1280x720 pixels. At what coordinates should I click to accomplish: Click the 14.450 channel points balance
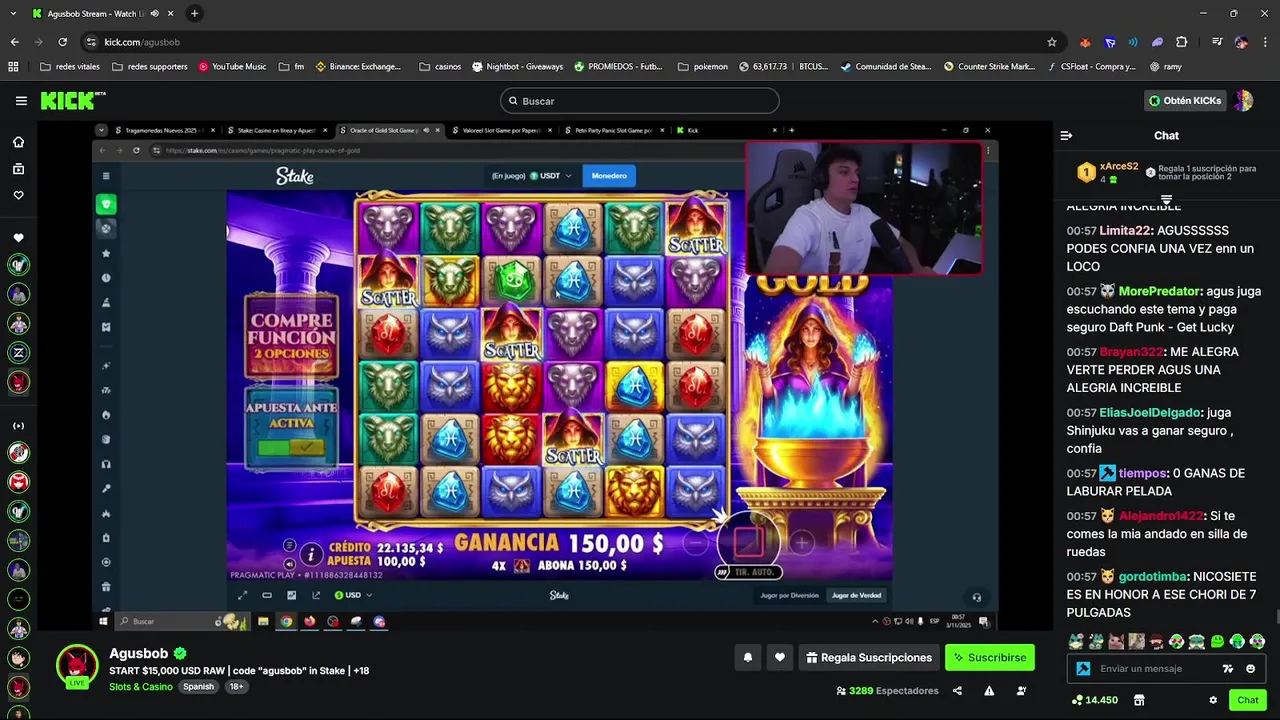(x=1094, y=700)
